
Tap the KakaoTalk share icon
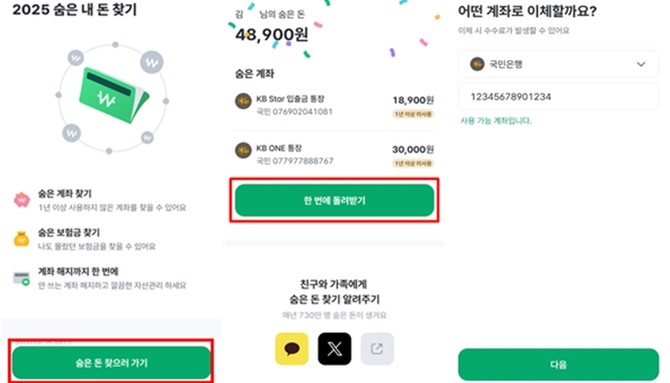pos(291,349)
